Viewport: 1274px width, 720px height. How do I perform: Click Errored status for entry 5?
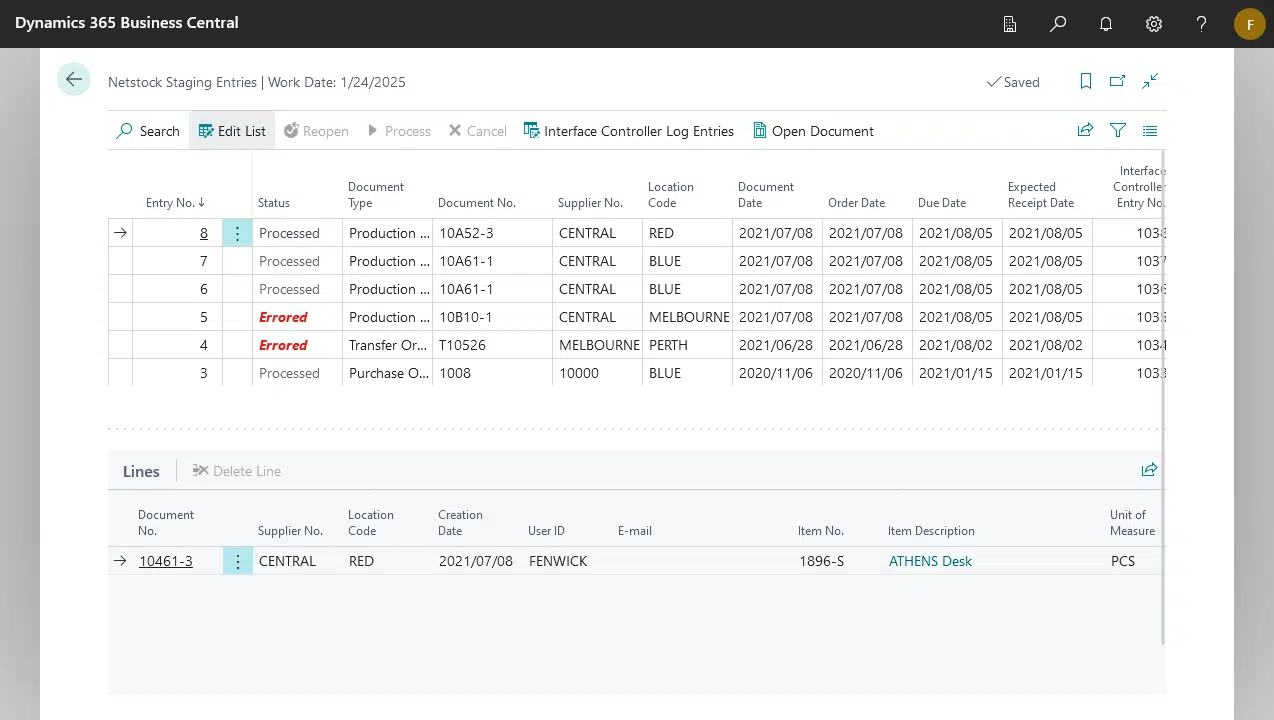(283, 317)
